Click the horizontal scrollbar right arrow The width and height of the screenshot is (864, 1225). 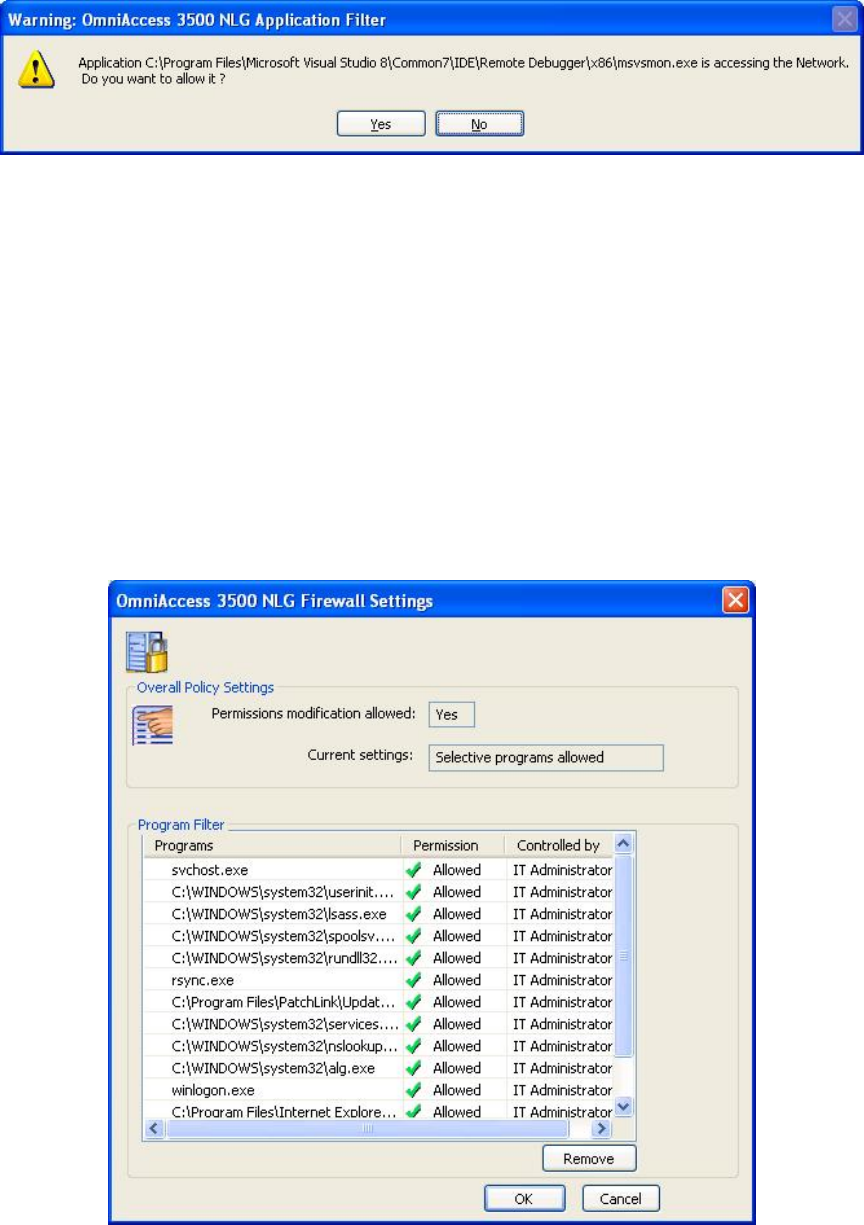point(602,1128)
